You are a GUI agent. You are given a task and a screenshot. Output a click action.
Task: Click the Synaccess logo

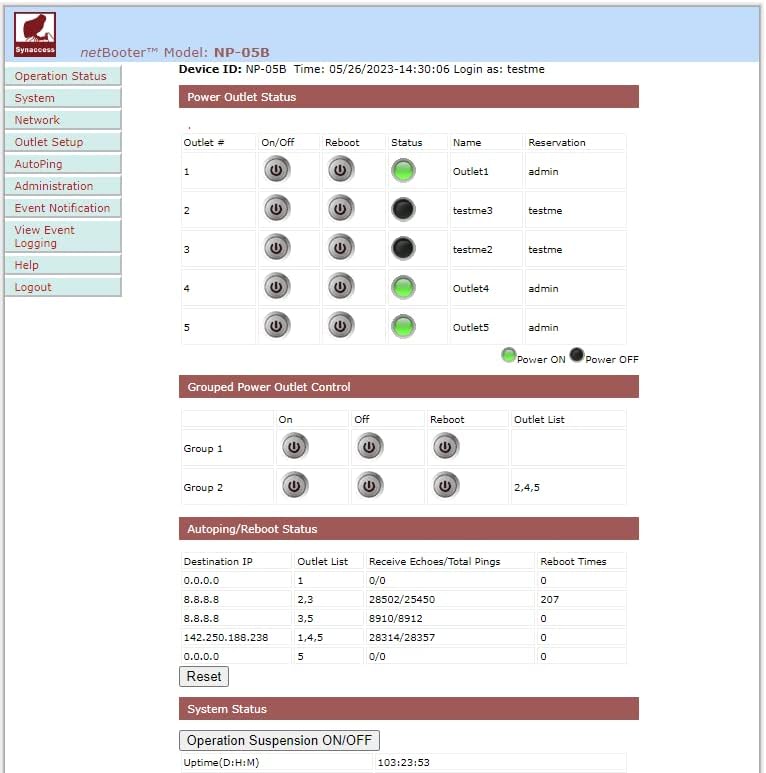point(35,35)
